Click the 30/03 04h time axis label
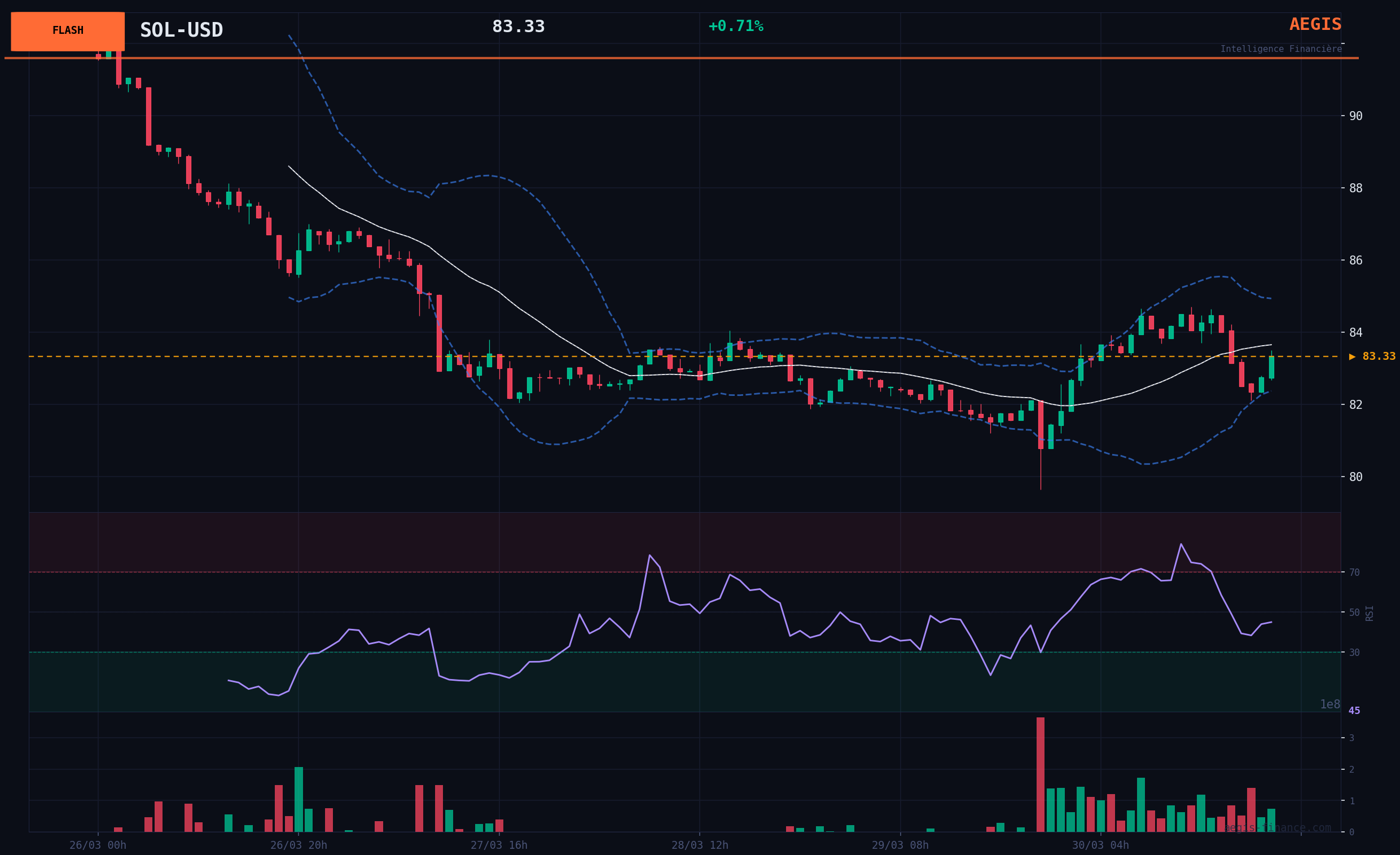1400x855 pixels. [x=1100, y=845]
